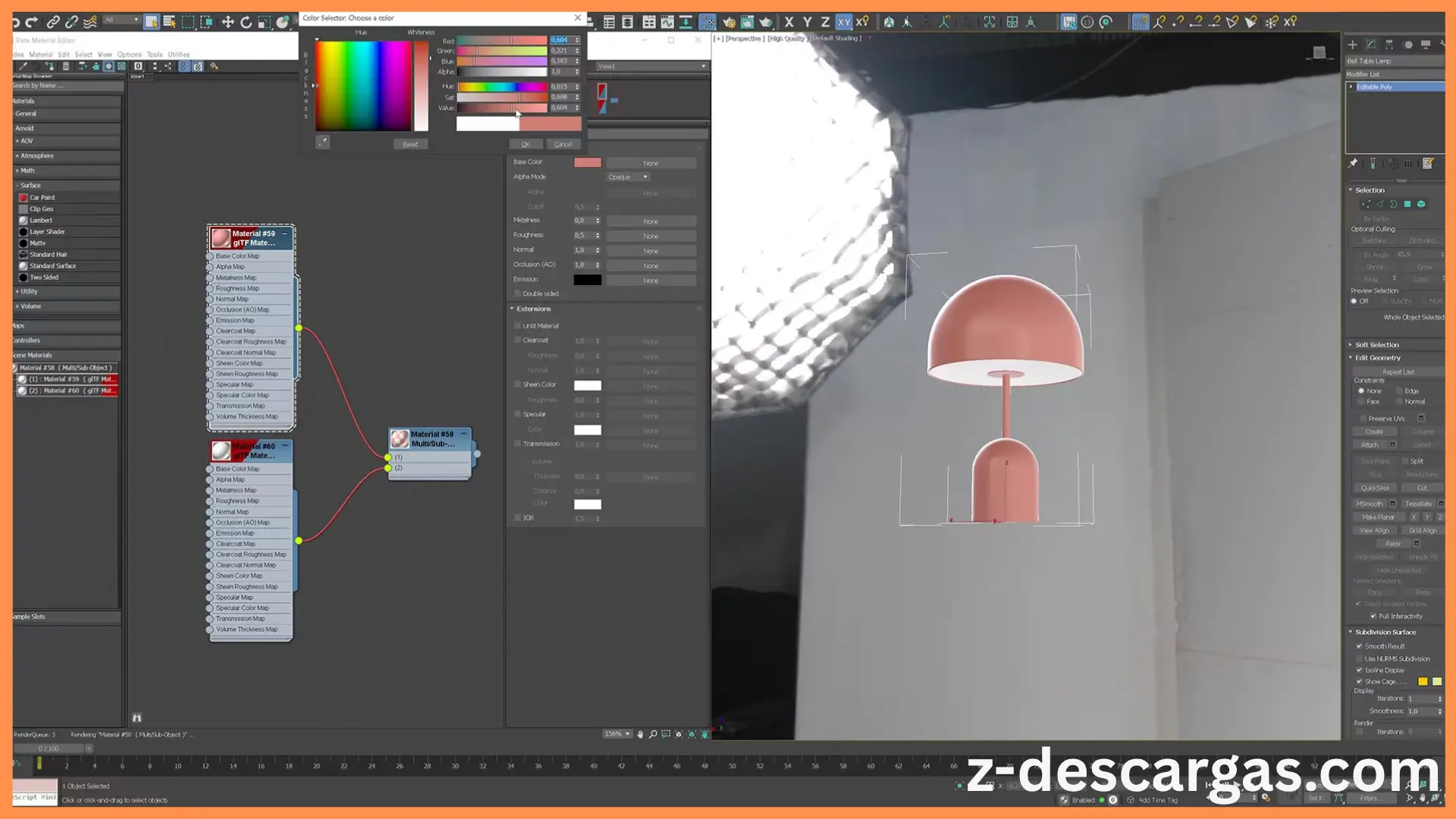Select Vertex sub-object level icon
The height and width of the screenshot is (819, 1456).
click(1366, 204)
